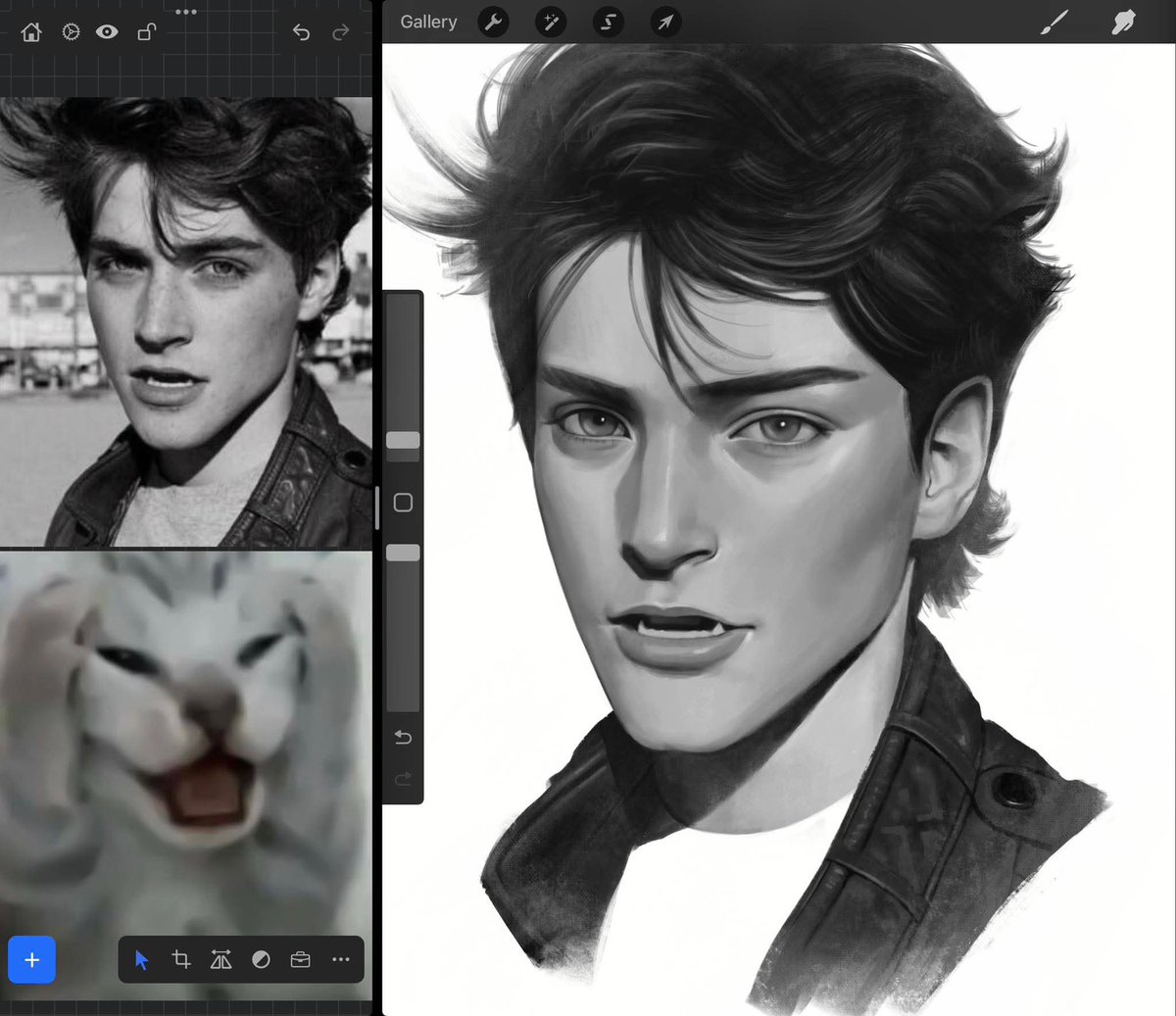Go to home in the reference app
Viewport: 1176px width, 1016px height.
(x=31, y=32)
